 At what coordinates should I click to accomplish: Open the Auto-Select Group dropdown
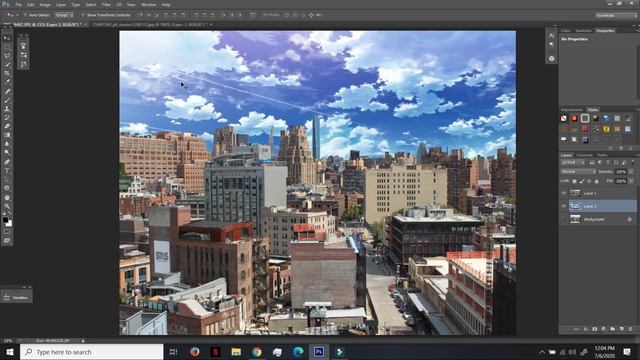coord(64,15)
